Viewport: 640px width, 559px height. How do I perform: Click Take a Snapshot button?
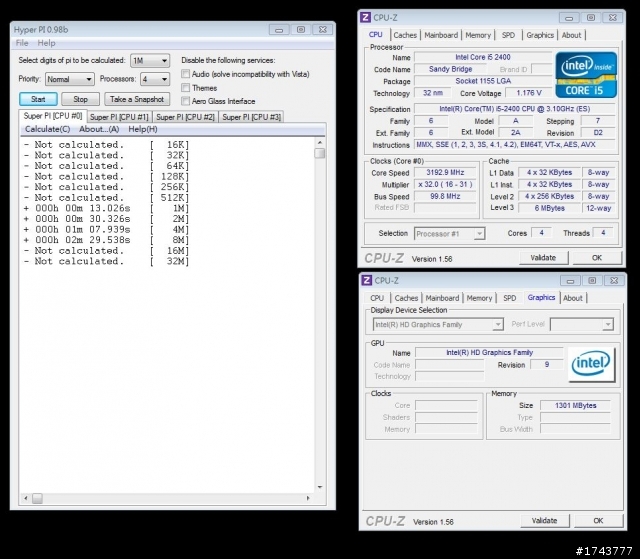coord(137,99)
